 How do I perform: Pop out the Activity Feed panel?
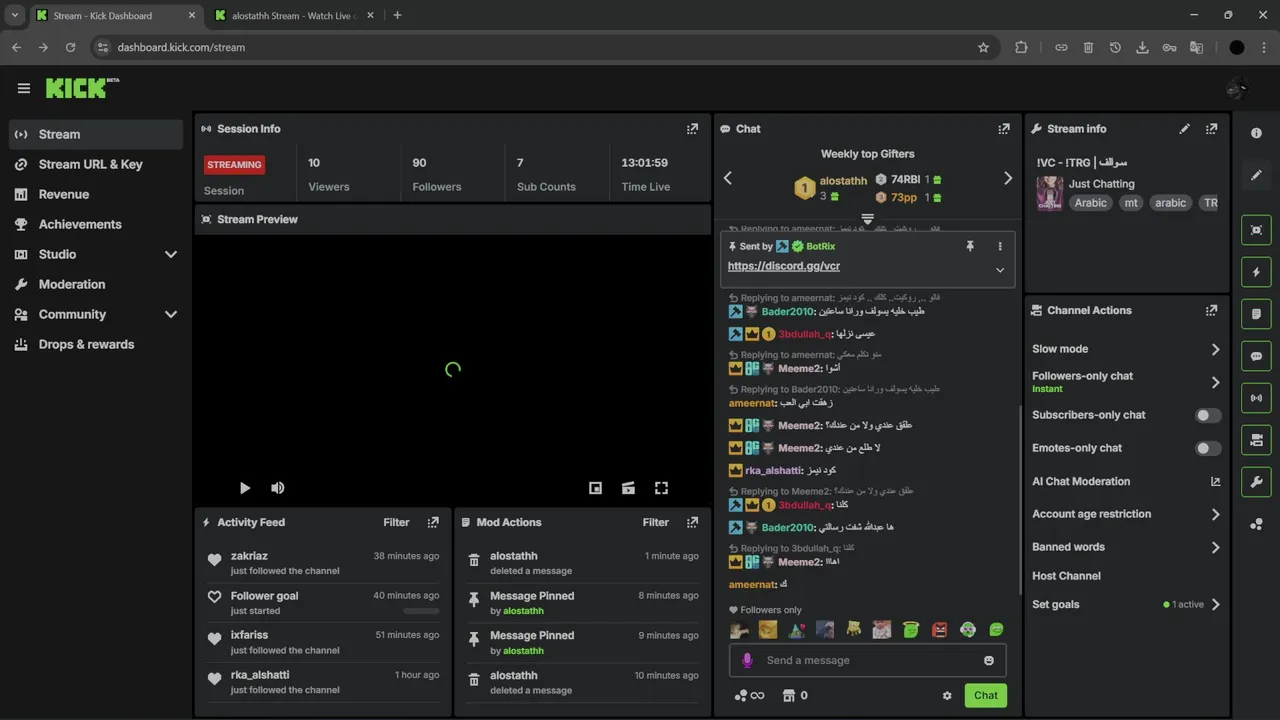point(433,522)
